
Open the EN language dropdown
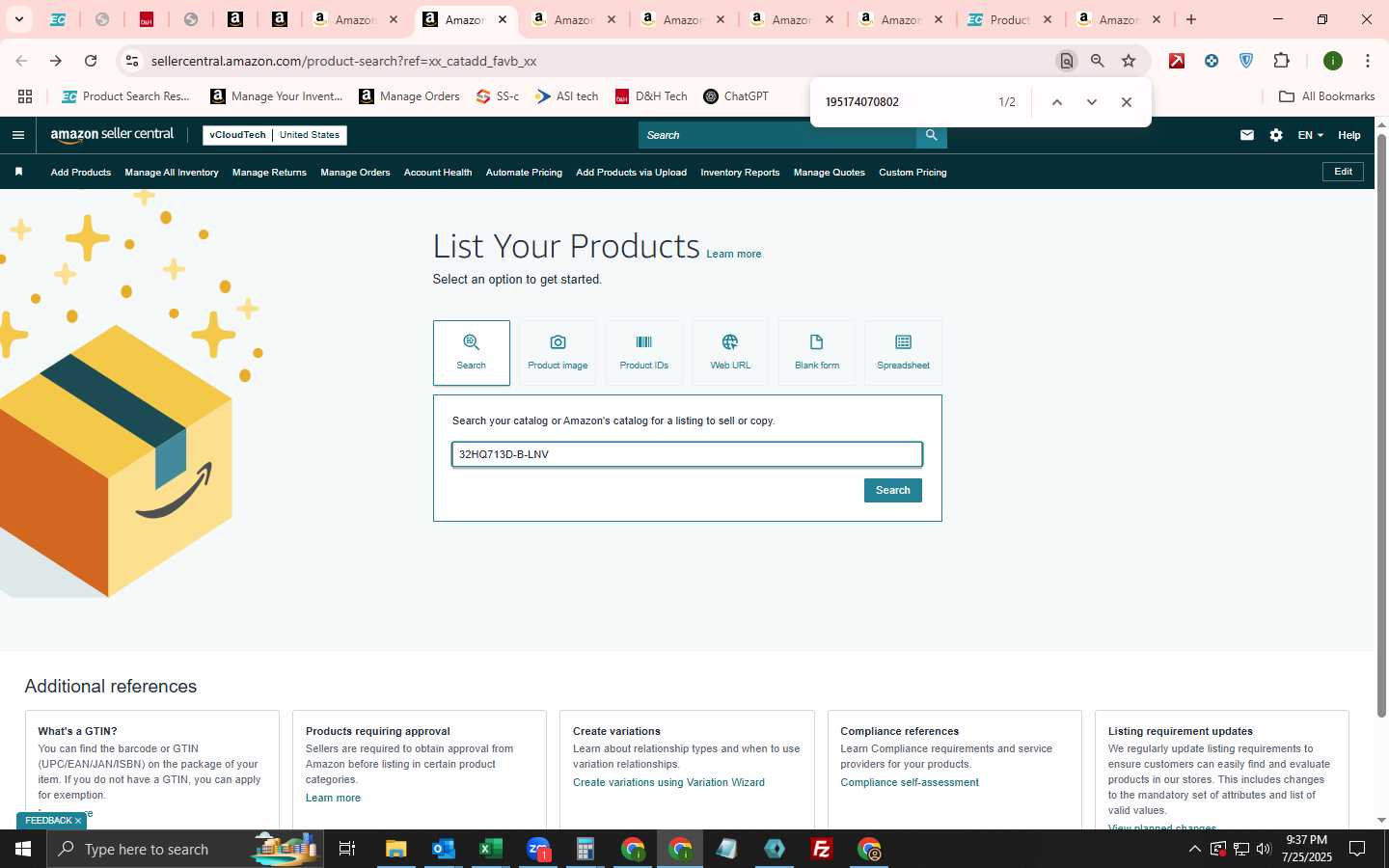(1310, 135)
